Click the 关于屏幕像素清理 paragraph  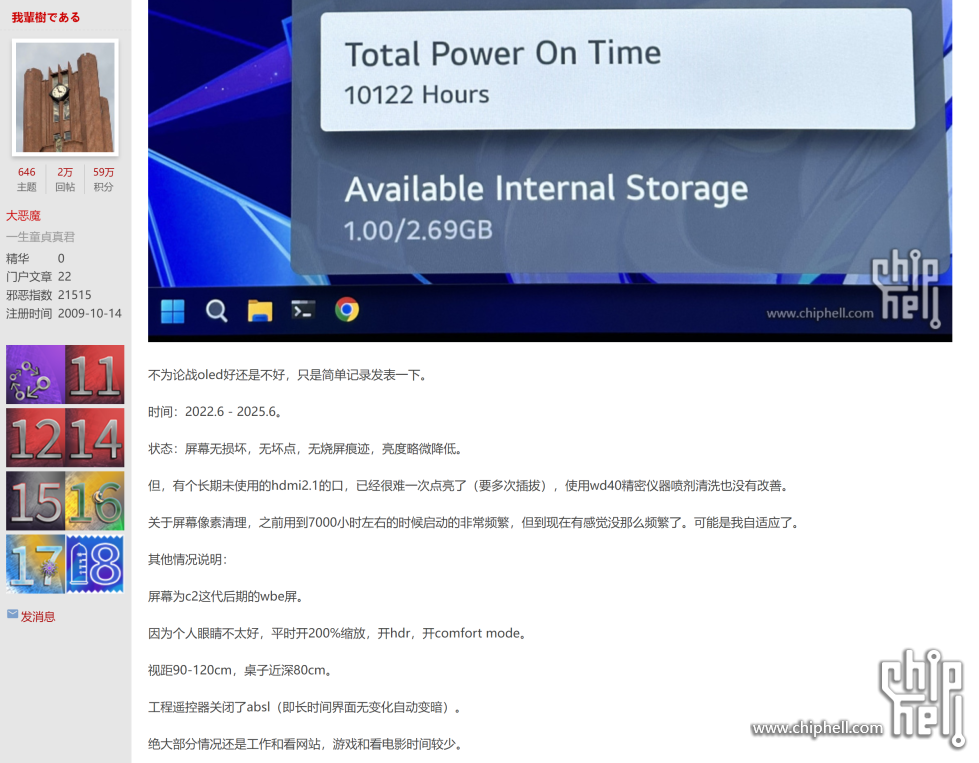pos(476,522)
